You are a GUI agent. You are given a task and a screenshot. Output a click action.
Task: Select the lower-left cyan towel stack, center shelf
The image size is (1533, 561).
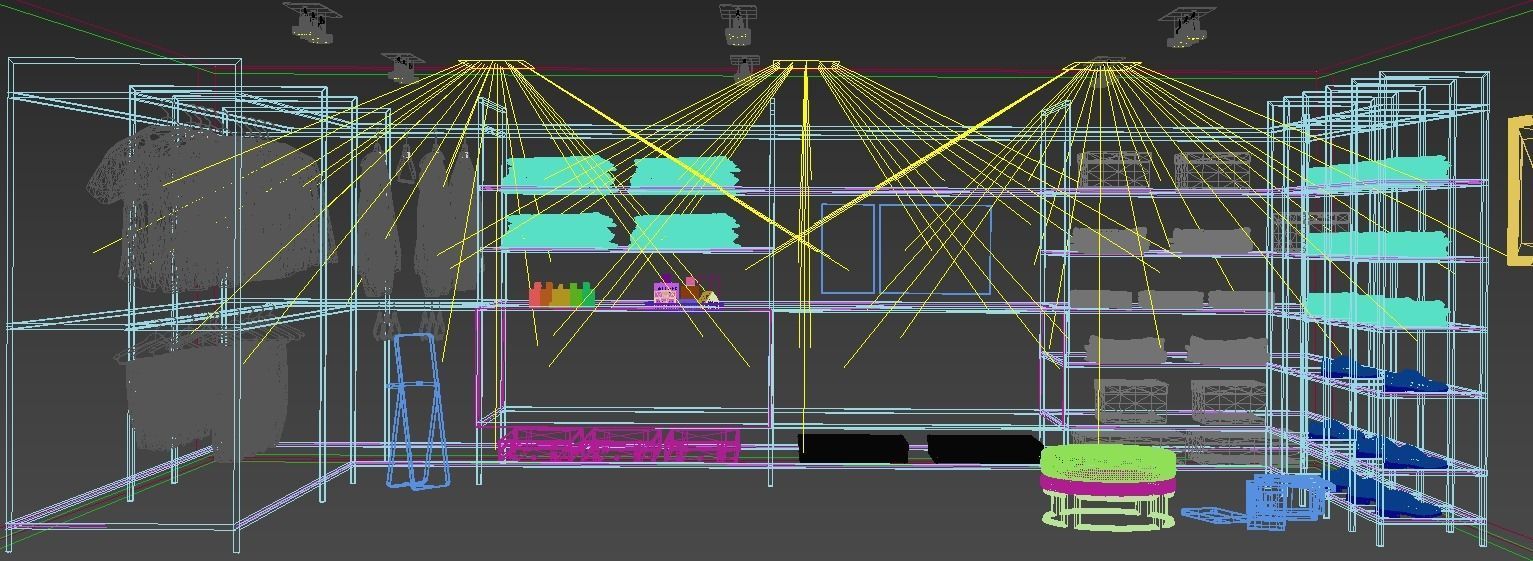coord(558,231)
